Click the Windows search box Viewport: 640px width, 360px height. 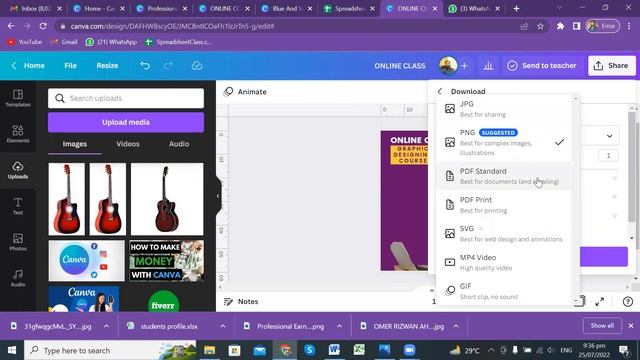pyautogui.click(x=110, y=350)
